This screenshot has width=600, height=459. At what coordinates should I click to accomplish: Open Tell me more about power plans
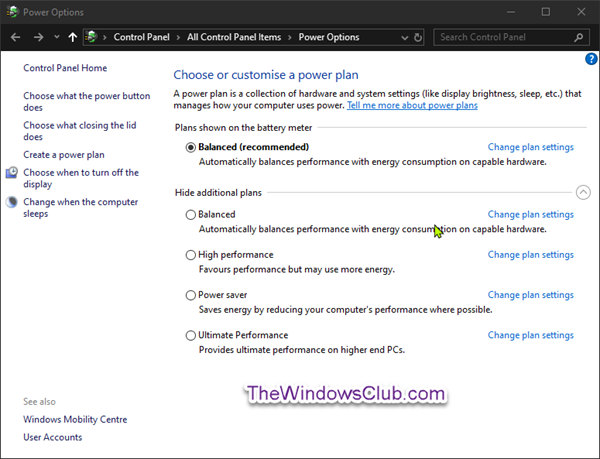(x=412, y=105)
